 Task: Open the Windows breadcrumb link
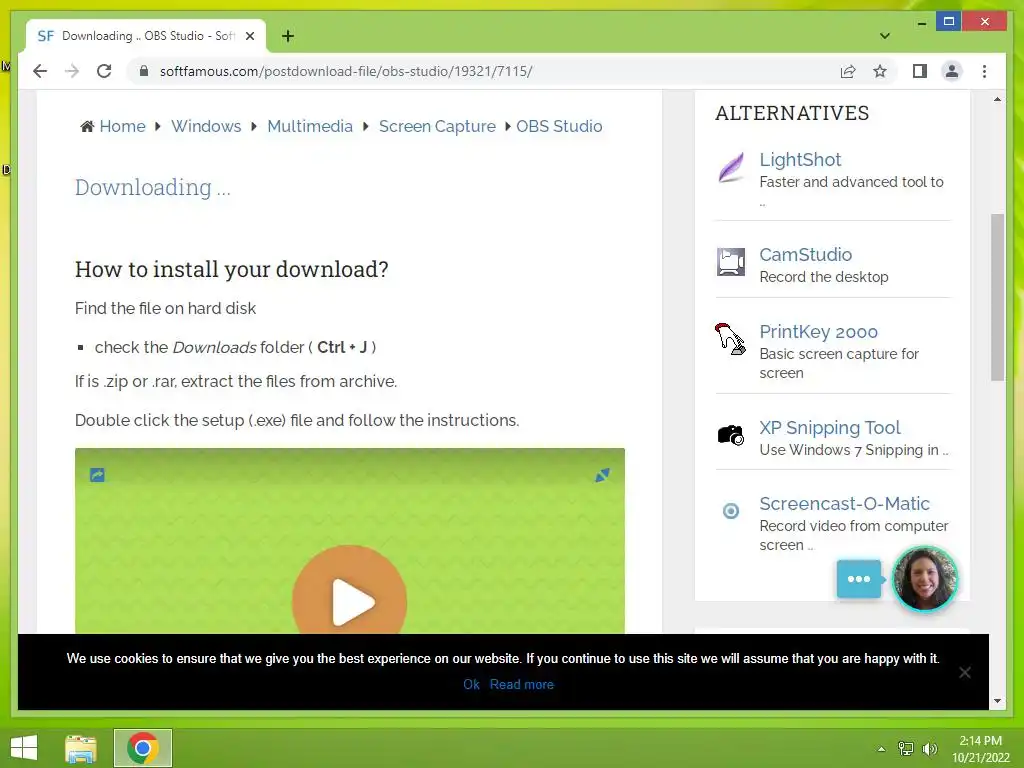206,126
